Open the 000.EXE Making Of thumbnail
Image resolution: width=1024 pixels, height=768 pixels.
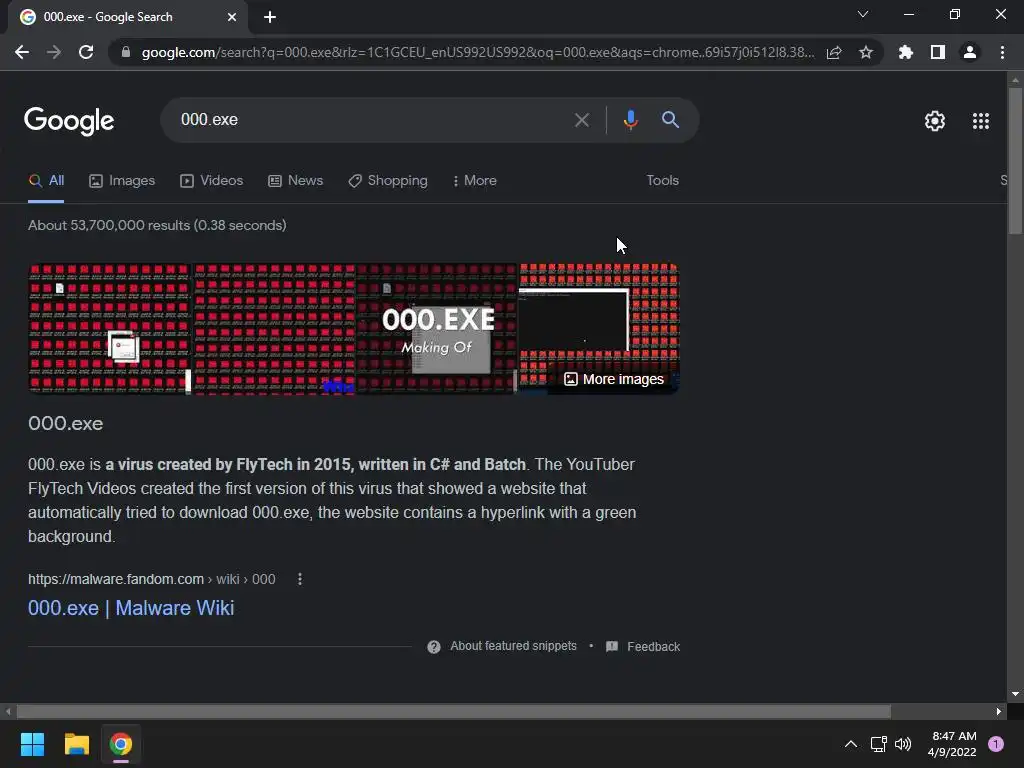[x=436, y=328]
